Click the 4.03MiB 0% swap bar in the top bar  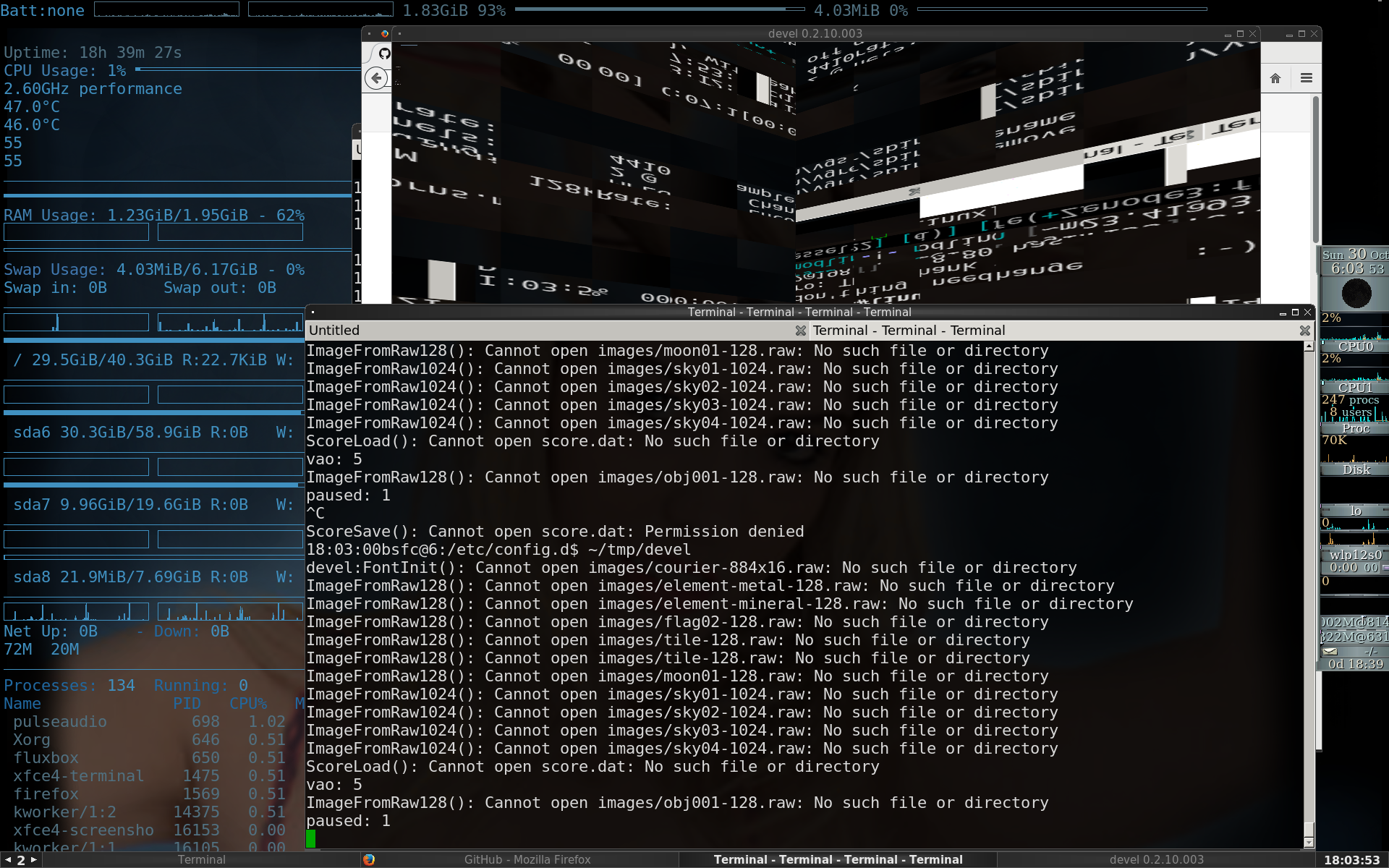point(1062,9)
